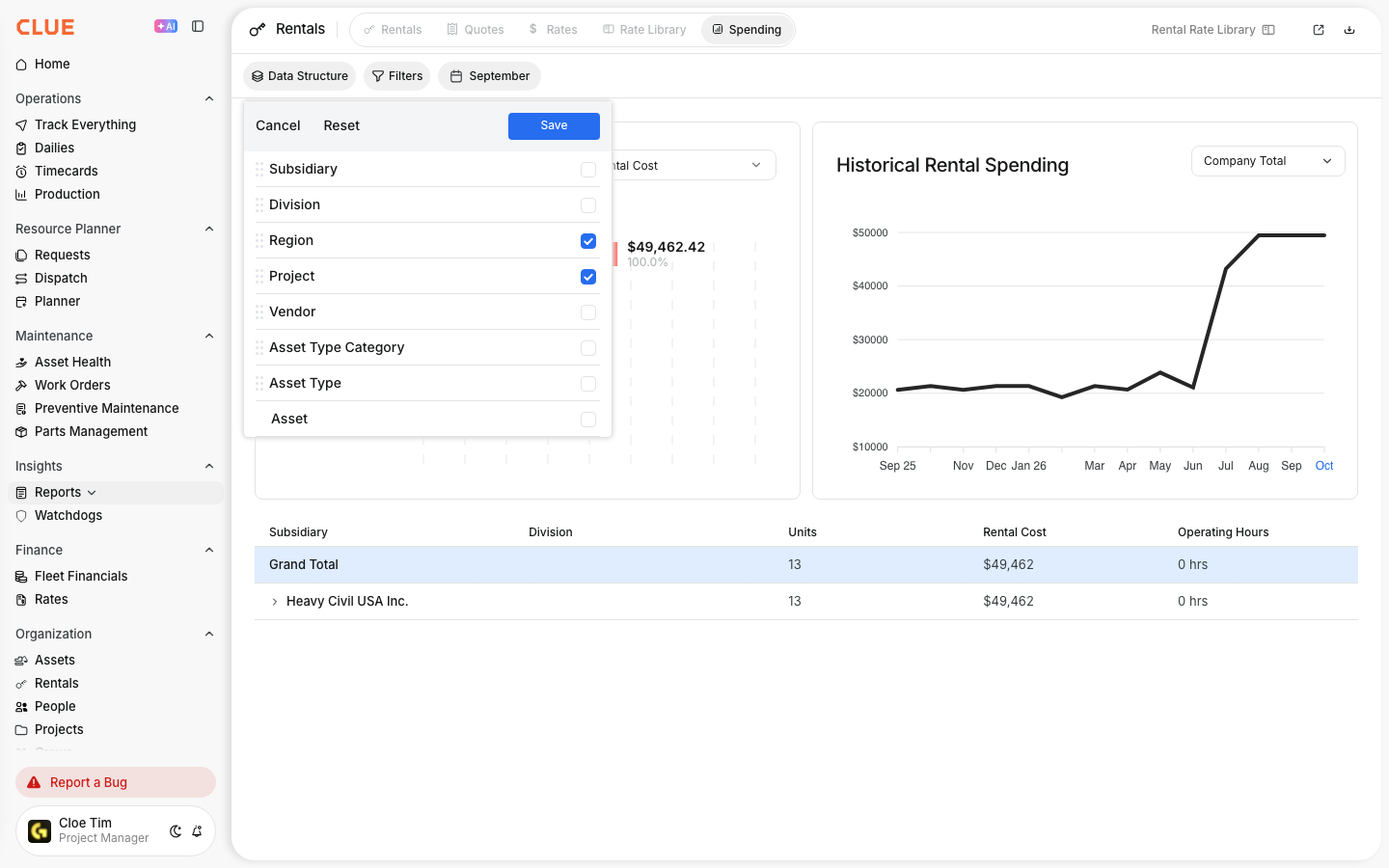This screenshot has height=868, width=1389.
Task: Click the Home icon in sidebar
Action: [21, 65]
